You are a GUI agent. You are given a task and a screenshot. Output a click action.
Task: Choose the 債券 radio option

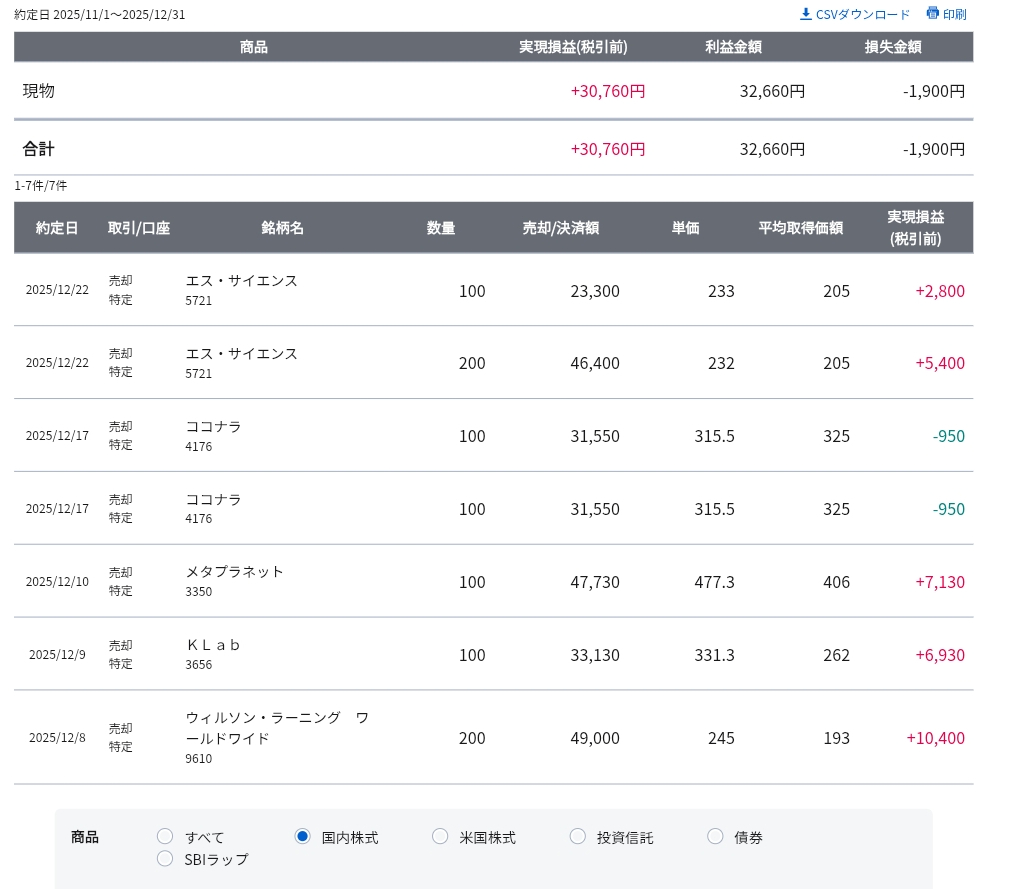coord(715,837)
